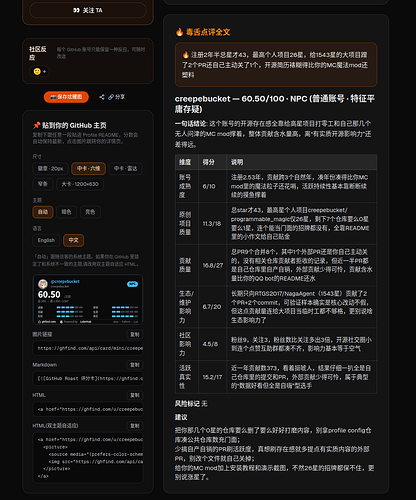This screenshot has height=500, width=416.
Task: Click the avatar in the card preview
Action: [43, 284]
